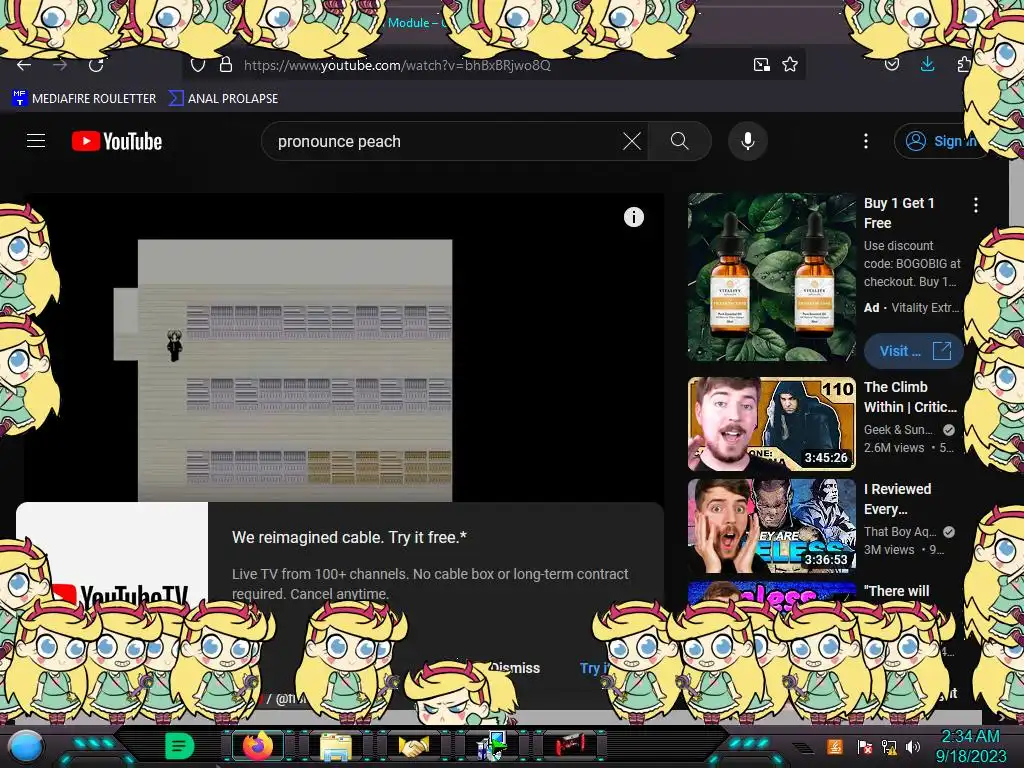Open The Climb Within video thumbnail
This screenshot has width=1024, height=768.
point(771,424)
